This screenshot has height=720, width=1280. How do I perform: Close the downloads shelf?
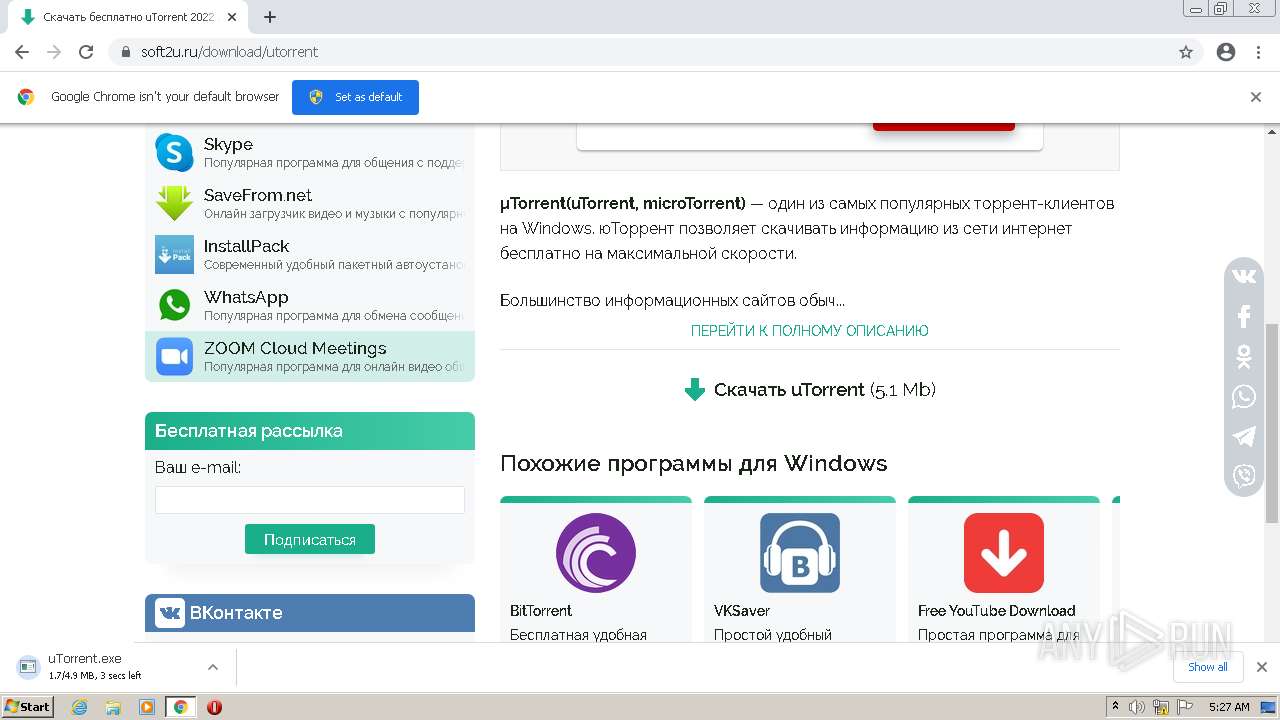(x=1262, y=667)
